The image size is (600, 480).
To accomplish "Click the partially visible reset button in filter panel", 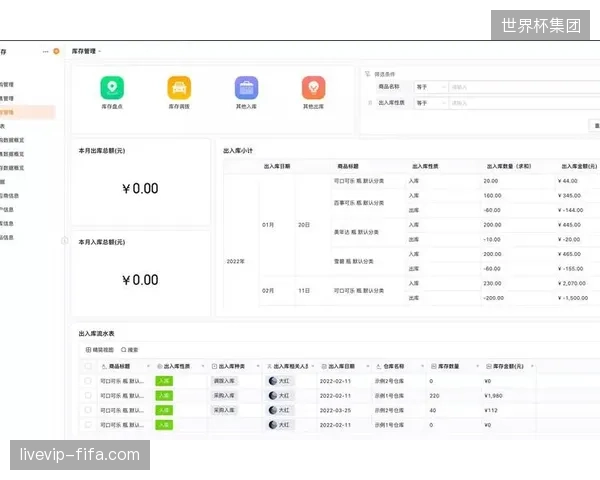I will 594,126.
